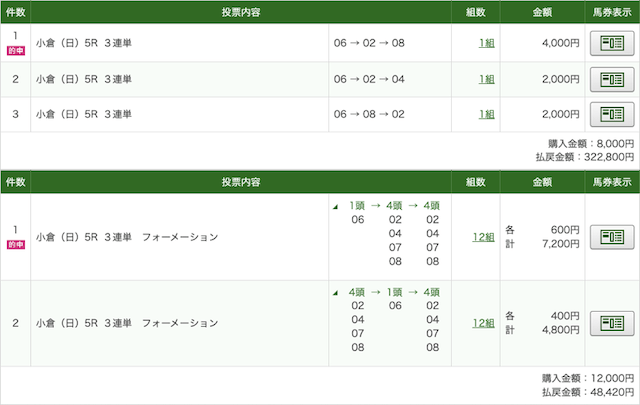
Task: Click 投票内容 header in top table
Action: point(241,12)
